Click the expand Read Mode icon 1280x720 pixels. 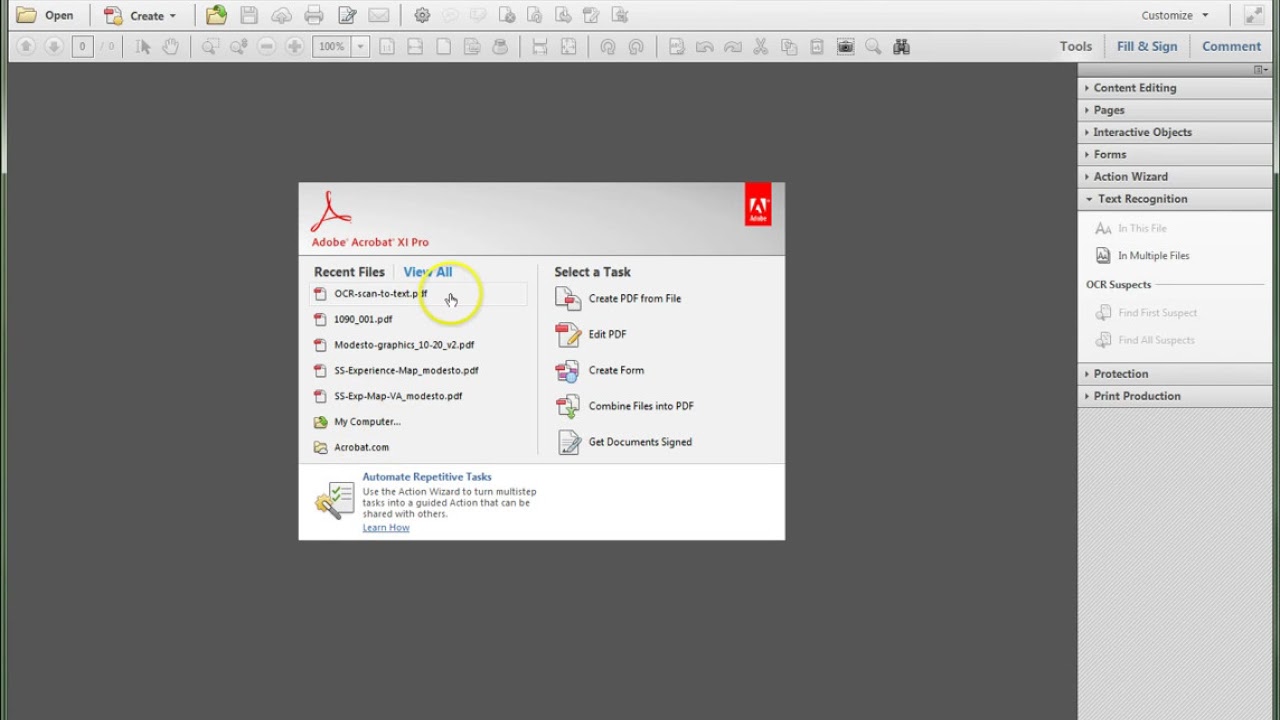[1254, 15]
